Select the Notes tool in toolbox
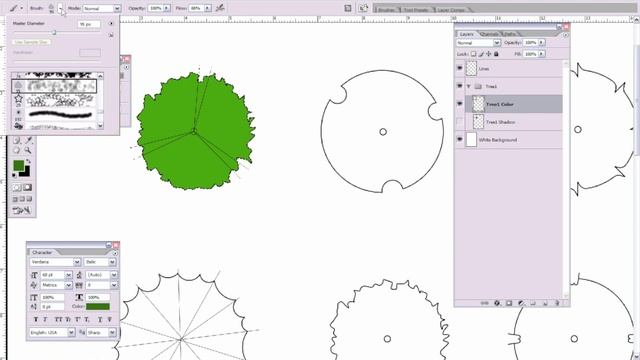The image size is (640, 360). coord(16,140)
